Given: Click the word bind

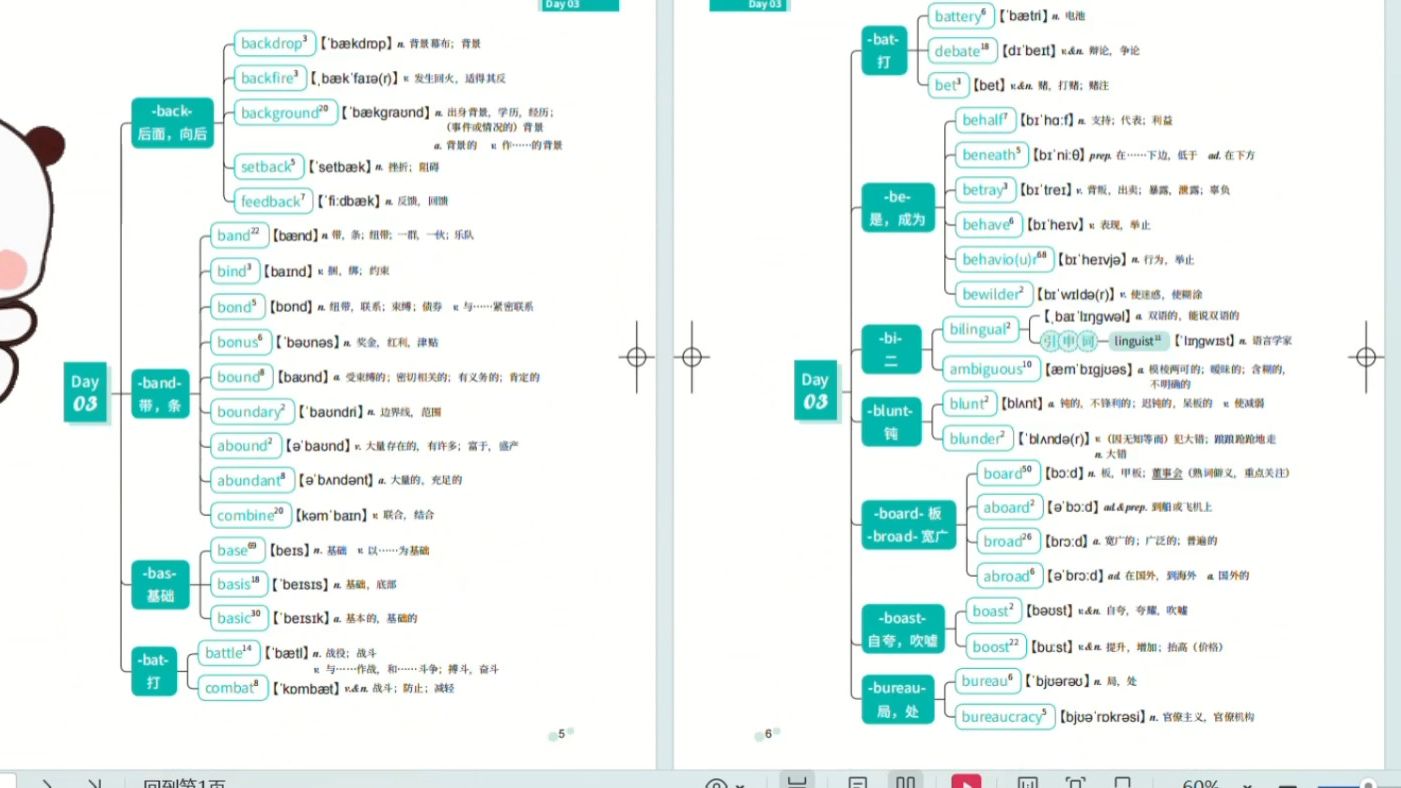Looking at the screenshot, I should (x=235, y=271).
